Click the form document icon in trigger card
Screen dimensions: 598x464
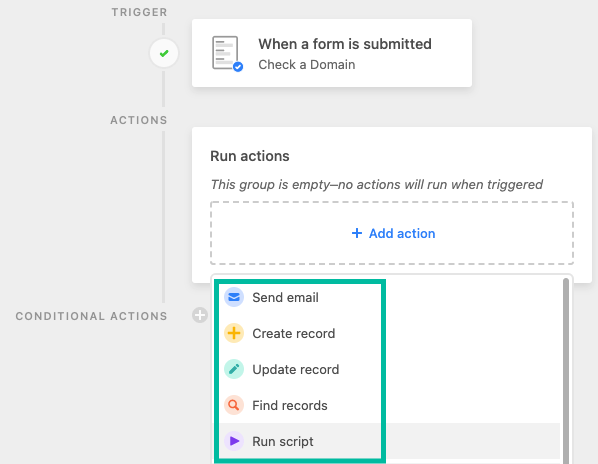click(227, 53)
